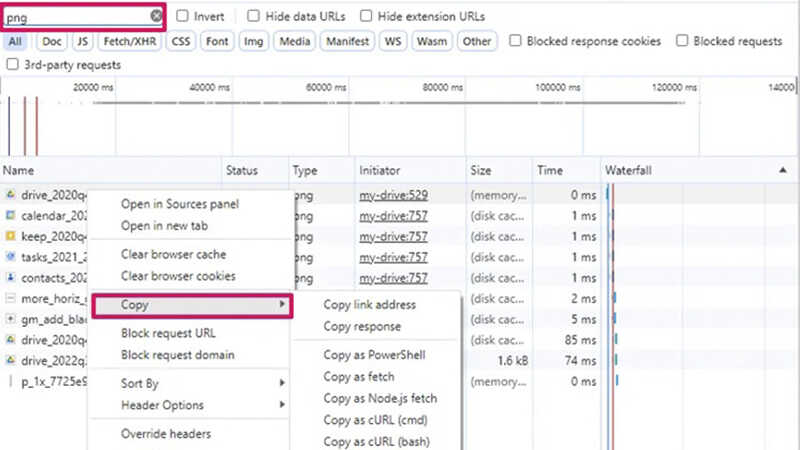
Task: Click the Waterfall sort arrow icon
Action: pos(781,171)
